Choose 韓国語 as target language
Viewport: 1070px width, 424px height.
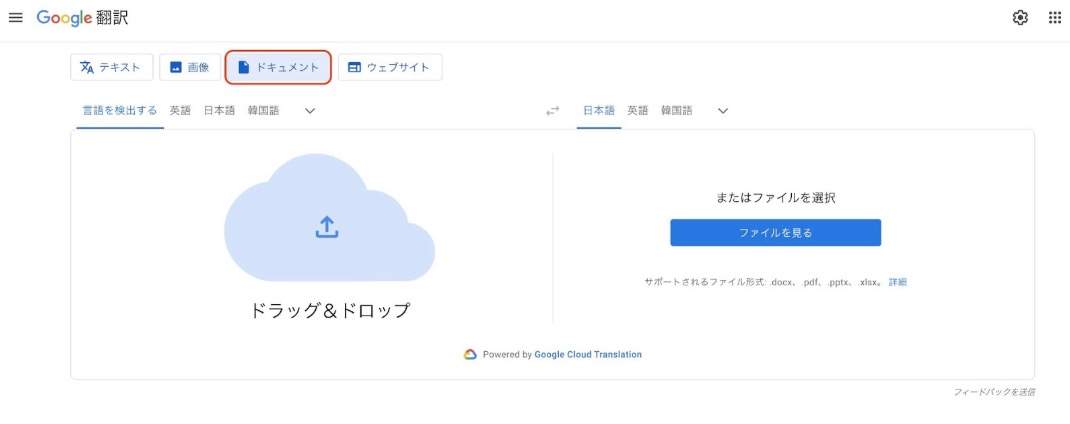(676, 111)
